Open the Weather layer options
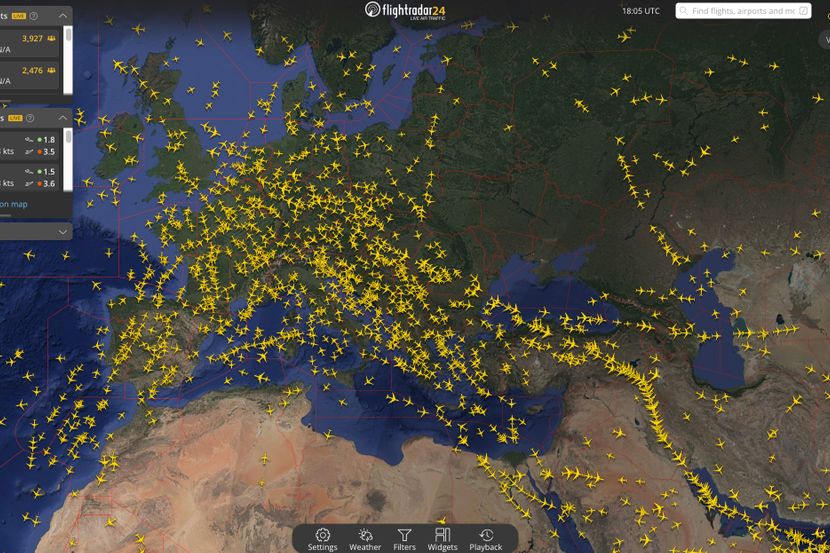Screen dimensions: 830x553 365,539
